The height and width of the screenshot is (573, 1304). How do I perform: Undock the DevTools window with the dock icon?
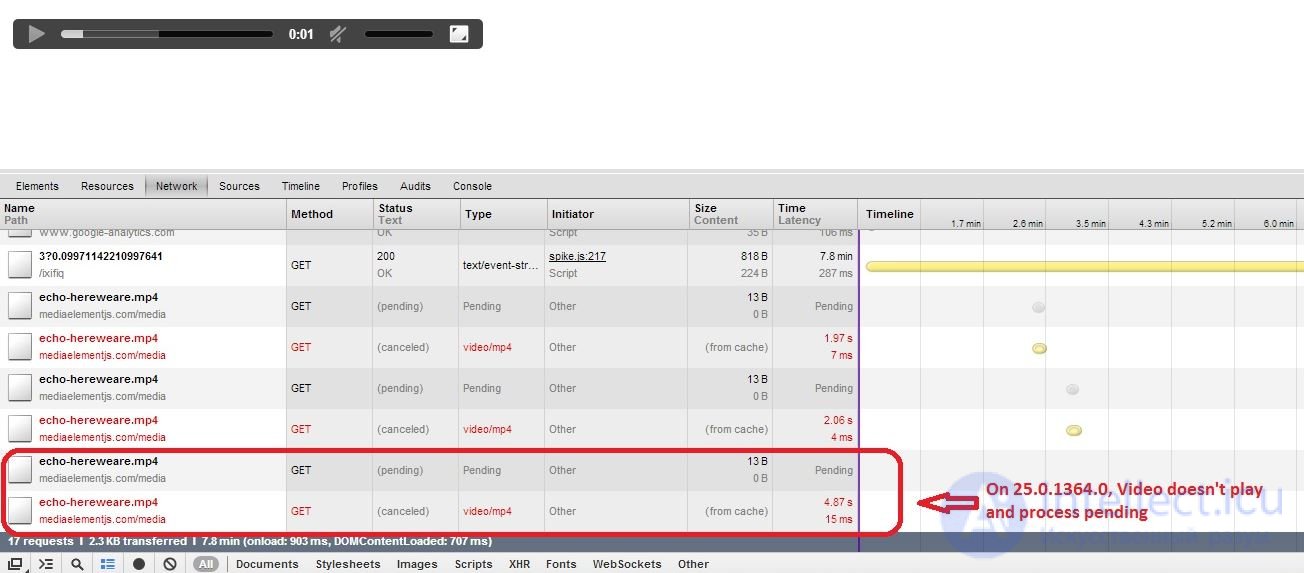(15, 564)
